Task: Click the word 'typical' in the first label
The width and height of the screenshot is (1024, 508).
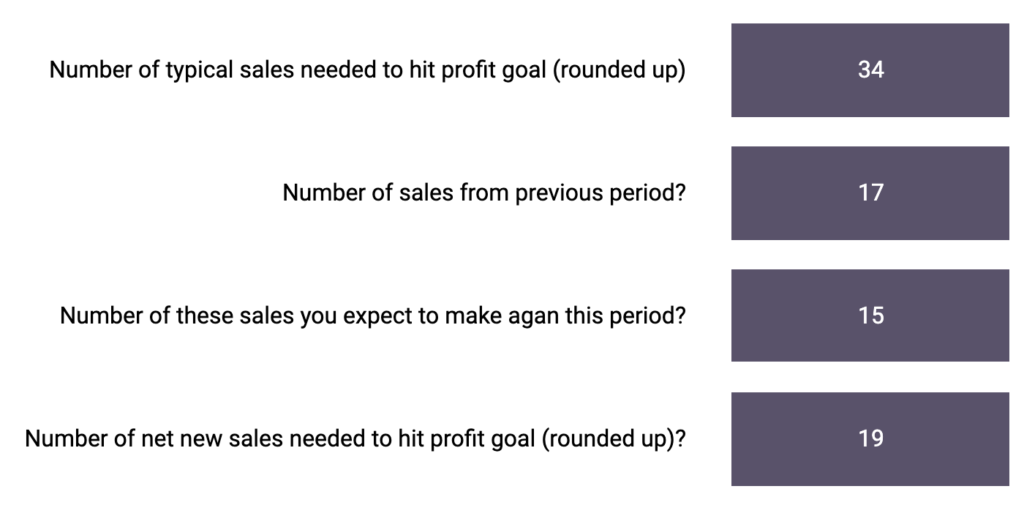Action: (199, 71)
